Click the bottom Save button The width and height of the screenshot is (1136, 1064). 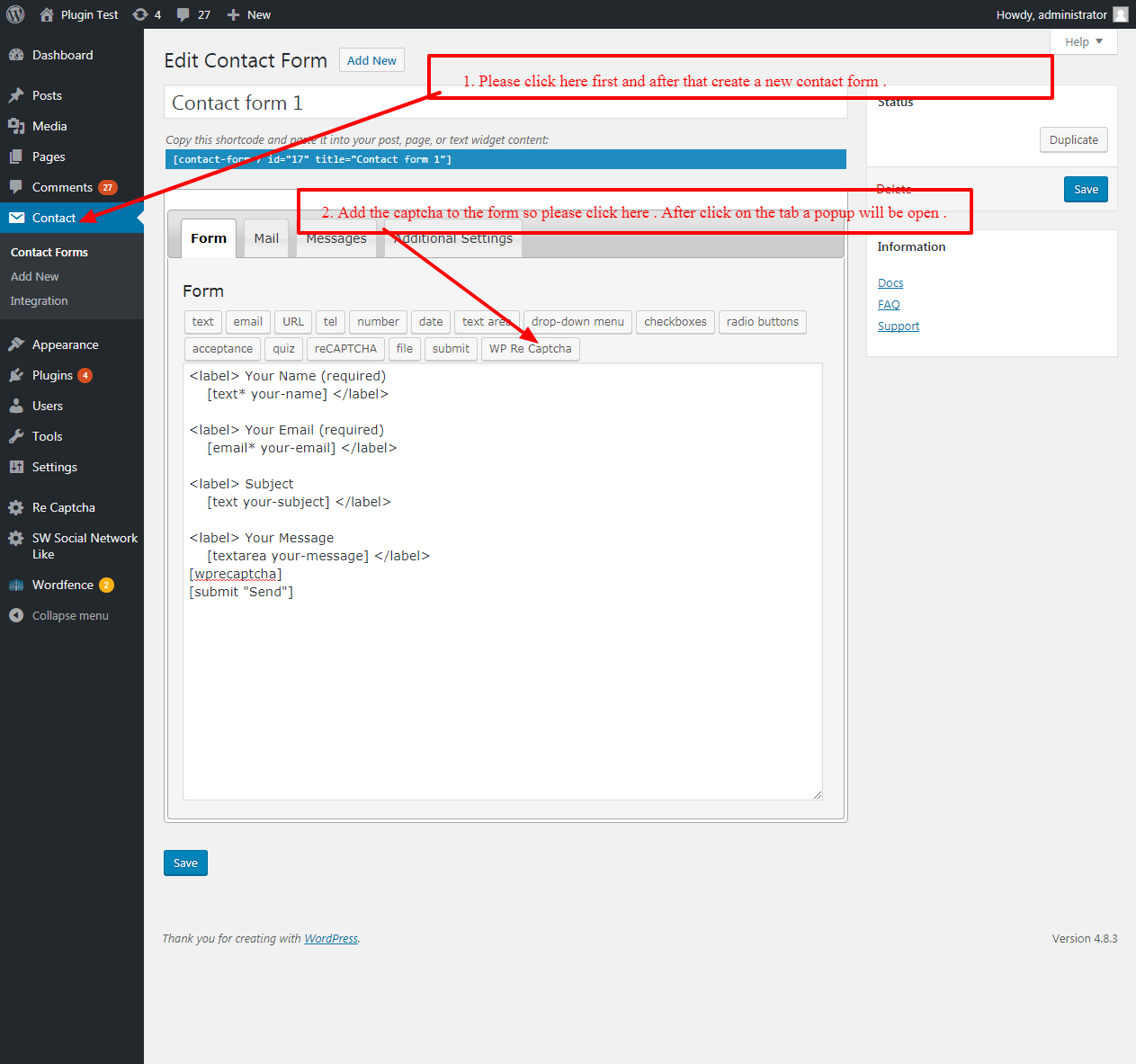[185, 863]
